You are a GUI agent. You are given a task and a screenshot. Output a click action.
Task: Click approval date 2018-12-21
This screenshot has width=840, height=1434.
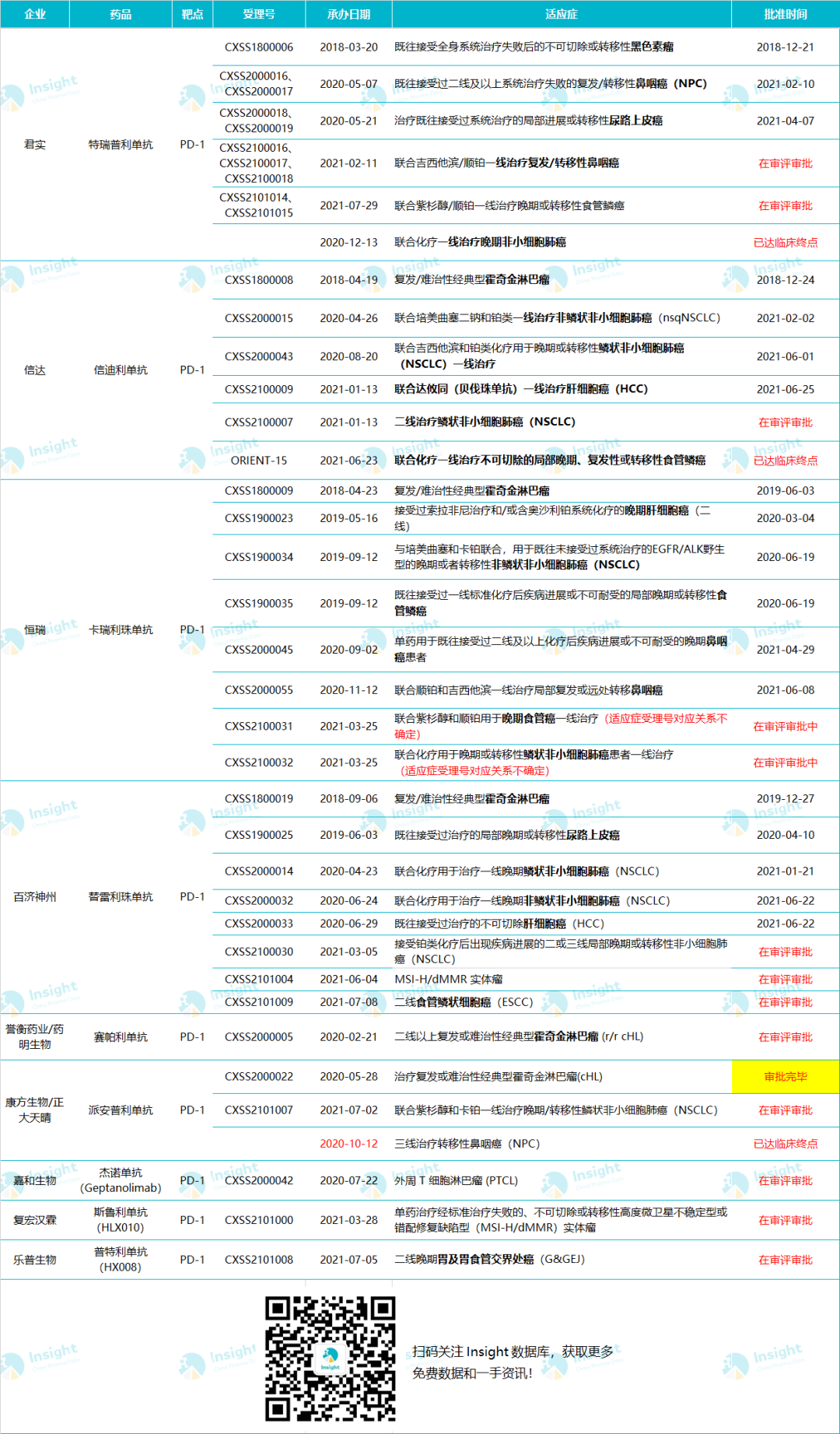click(786, 47)
